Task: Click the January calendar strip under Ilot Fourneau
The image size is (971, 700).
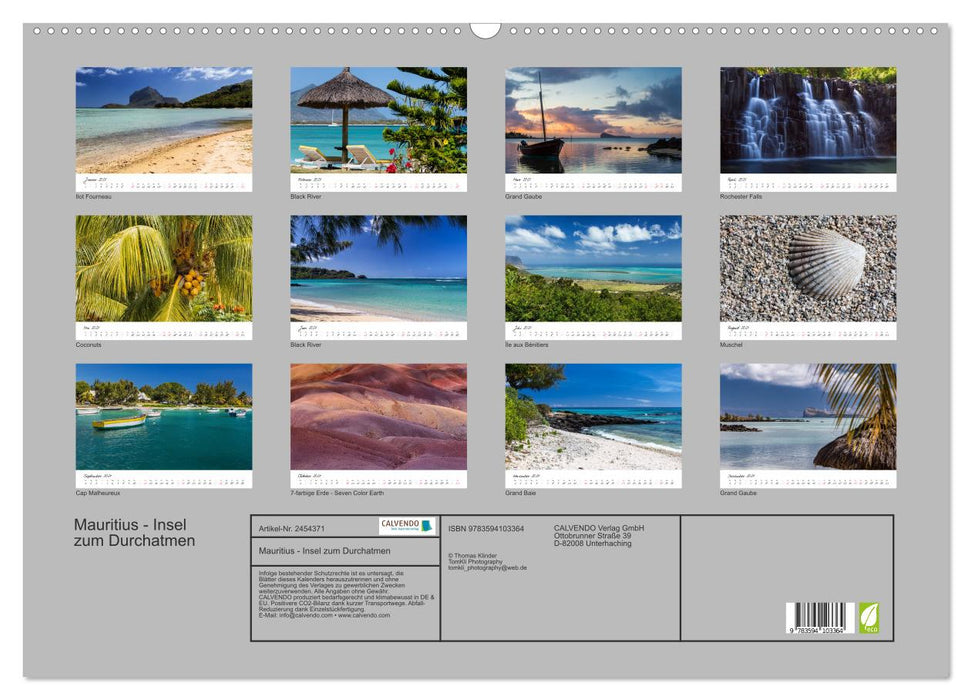Action: pos(163,183)
